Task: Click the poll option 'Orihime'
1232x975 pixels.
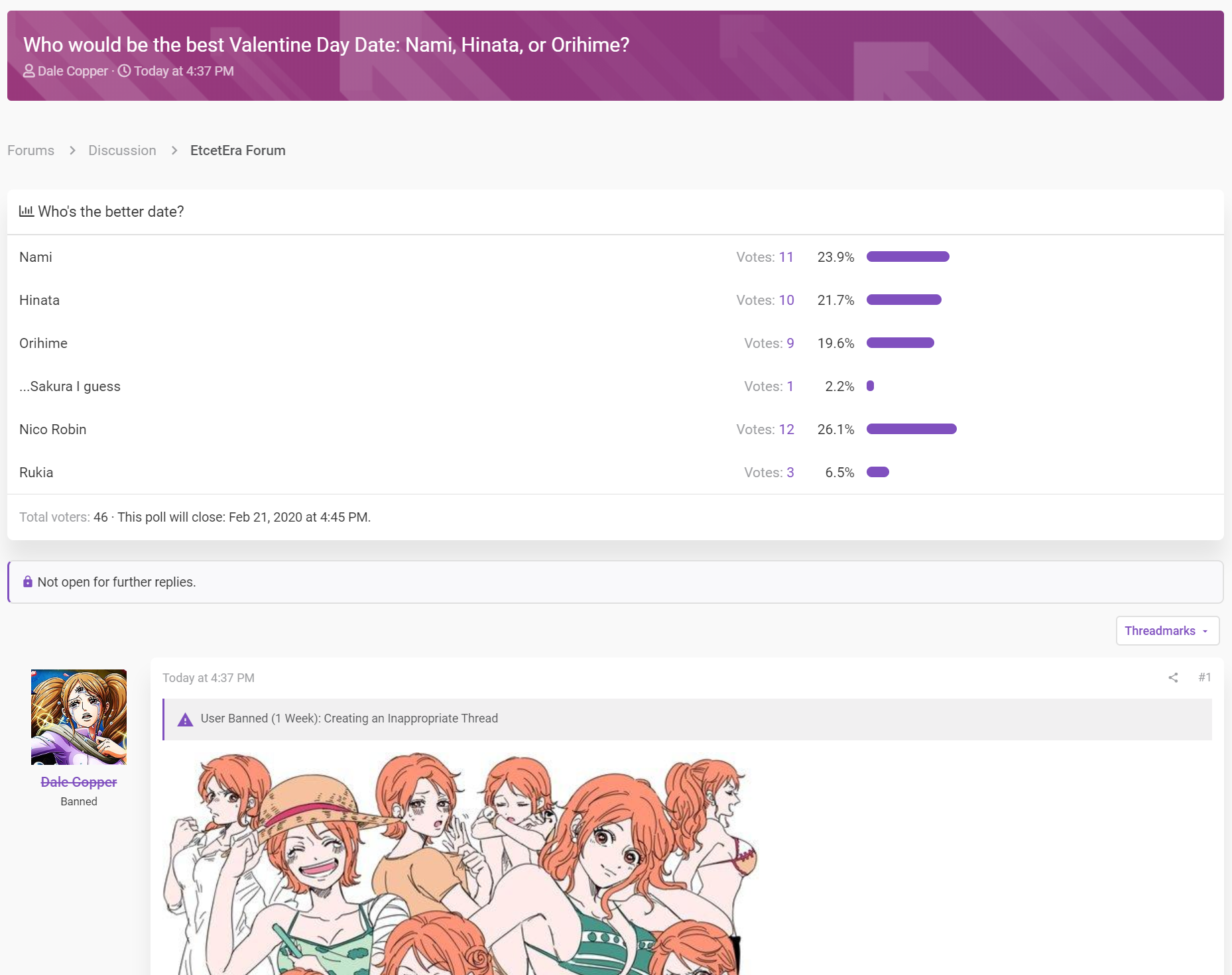Action: coord(44,343)
